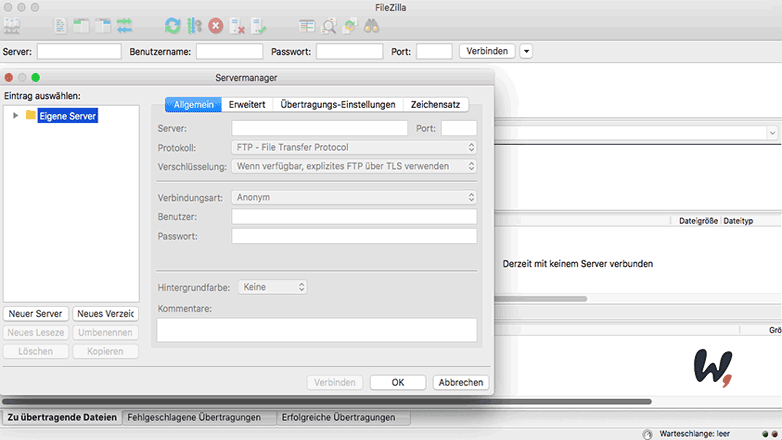The height and width of the screenshot is (440, 782).
Task: Click the red cancel operation icon
Action: [215, 26]
